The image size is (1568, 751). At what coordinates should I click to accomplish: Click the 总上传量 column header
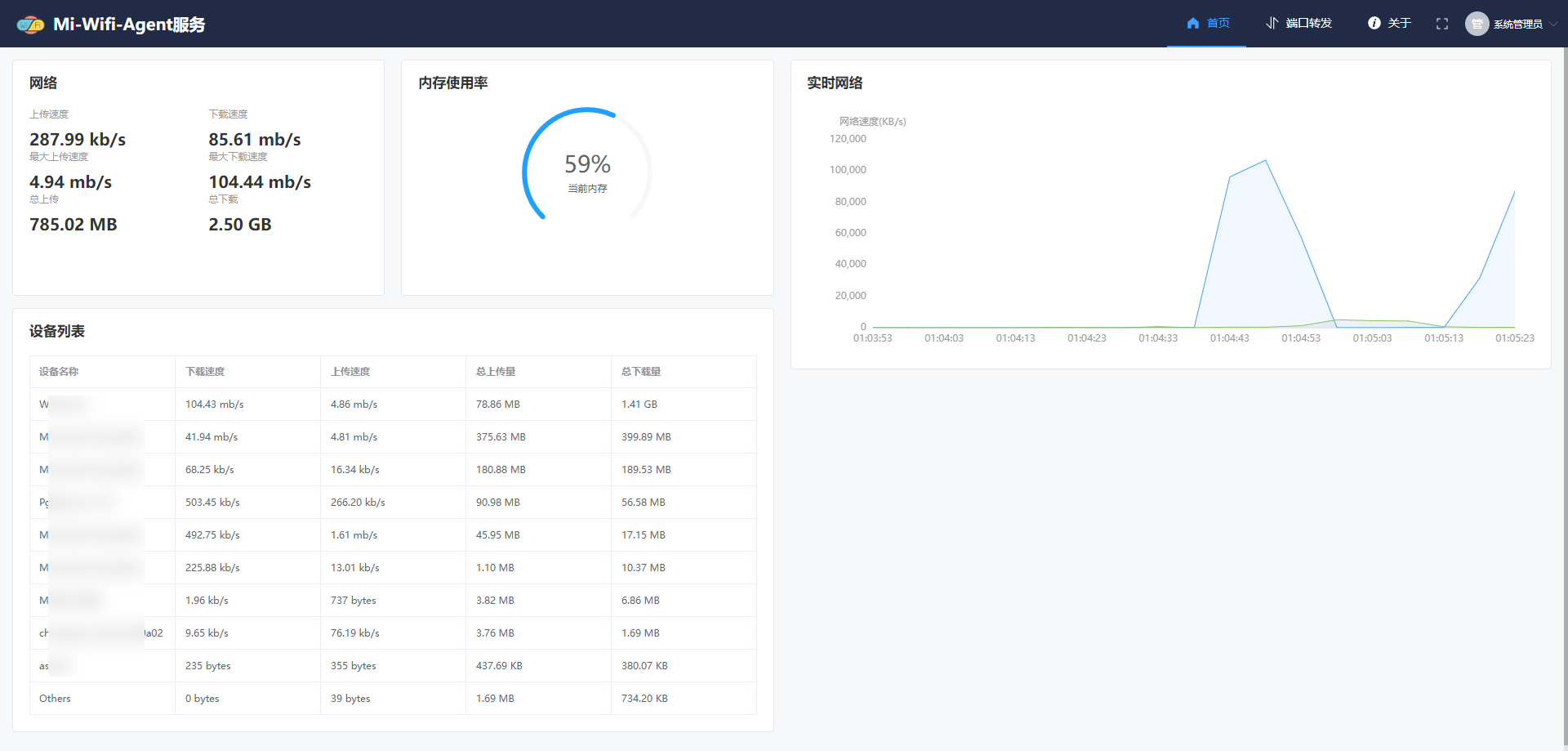pyautogui.click(x=496, y=372)
